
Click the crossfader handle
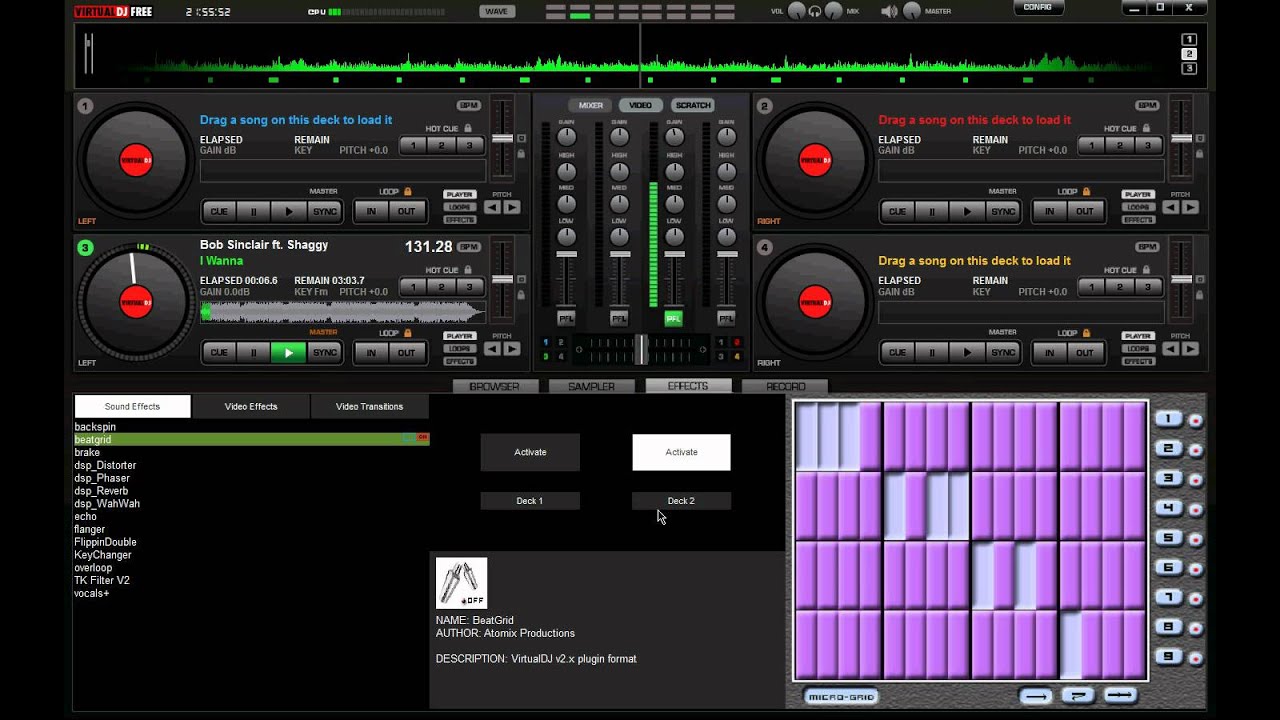point(641,349)
